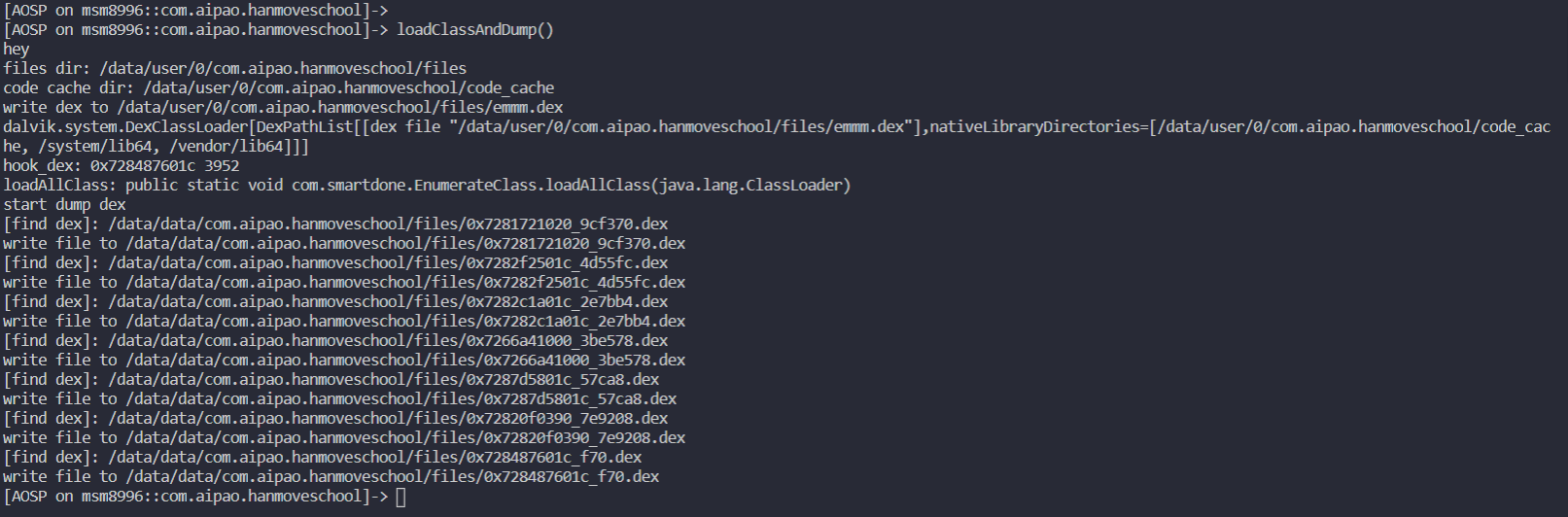Click the "start dump dex" line

64,204
